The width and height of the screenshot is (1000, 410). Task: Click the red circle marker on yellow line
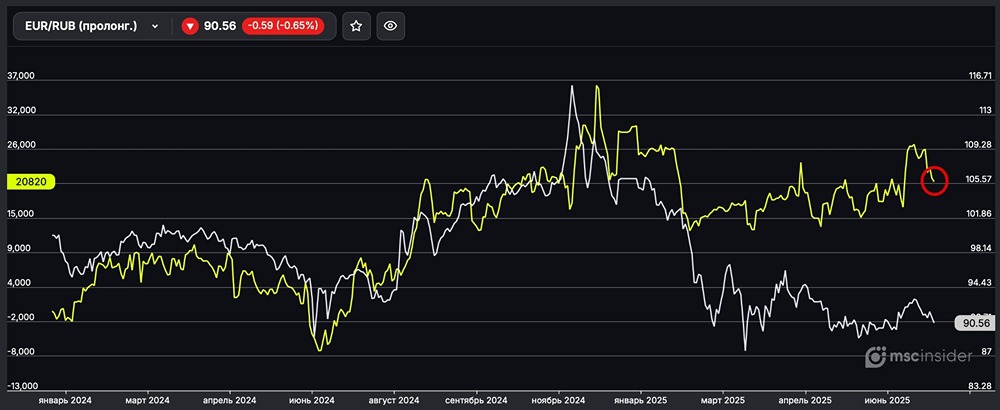(x=933, y=180)
